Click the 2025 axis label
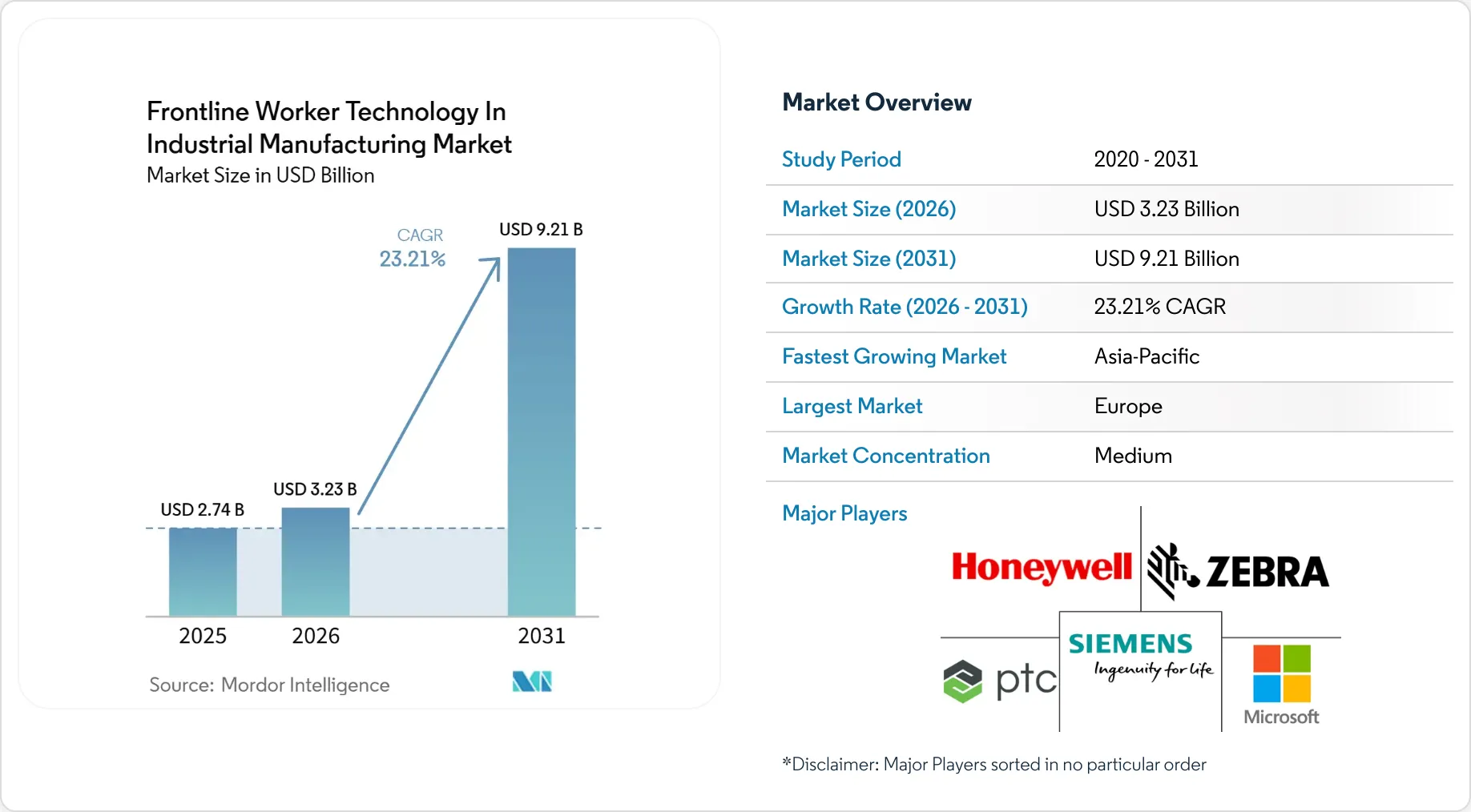This screenshot has height=812, width=1471. 203,636
